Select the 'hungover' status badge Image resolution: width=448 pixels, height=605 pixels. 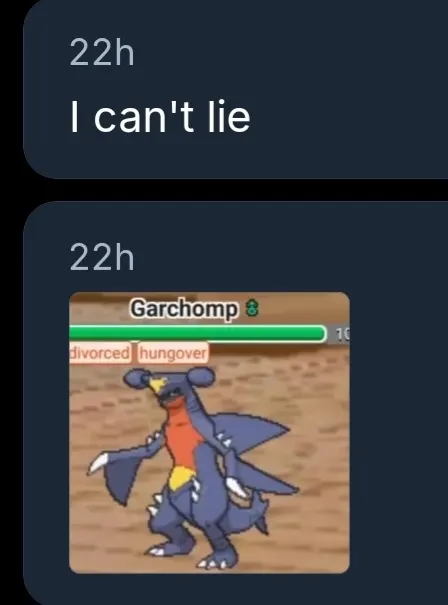pos(173,353)
